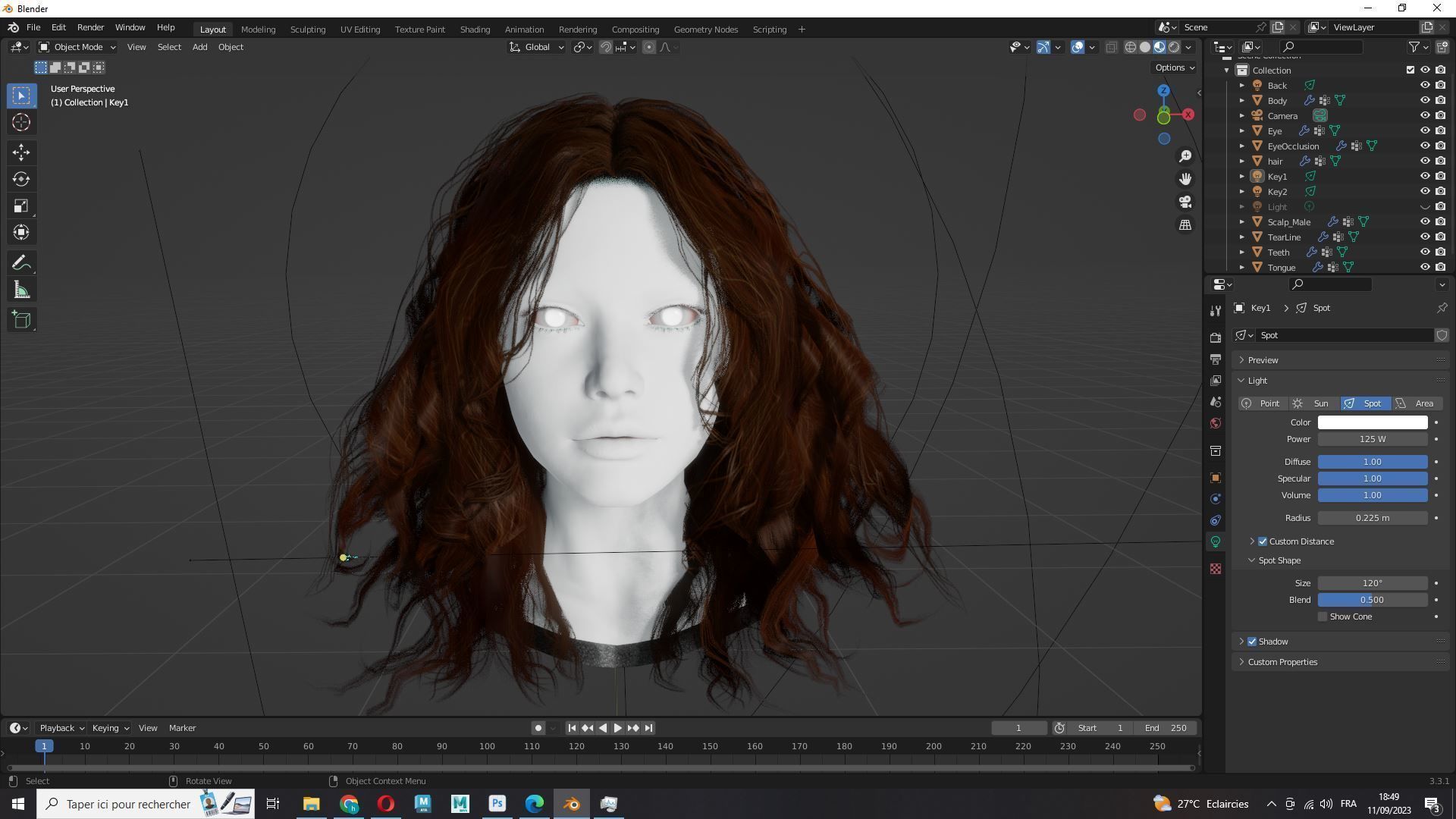Open the World properties tab
This screenshot has width=1456, height=819.
click(x=1216, y=423)
